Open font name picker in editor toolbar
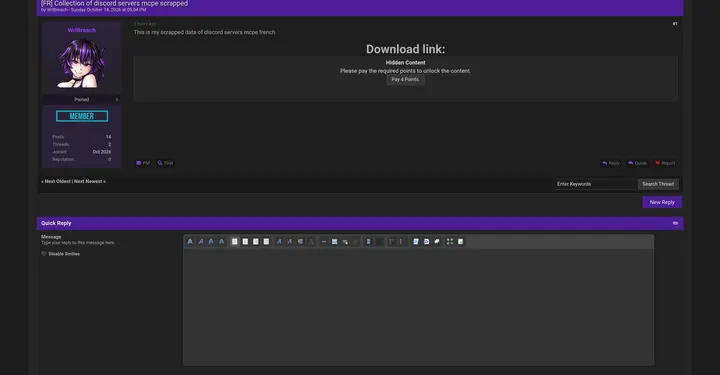Viewport: 720px width, 375px height. click(279, 241)
